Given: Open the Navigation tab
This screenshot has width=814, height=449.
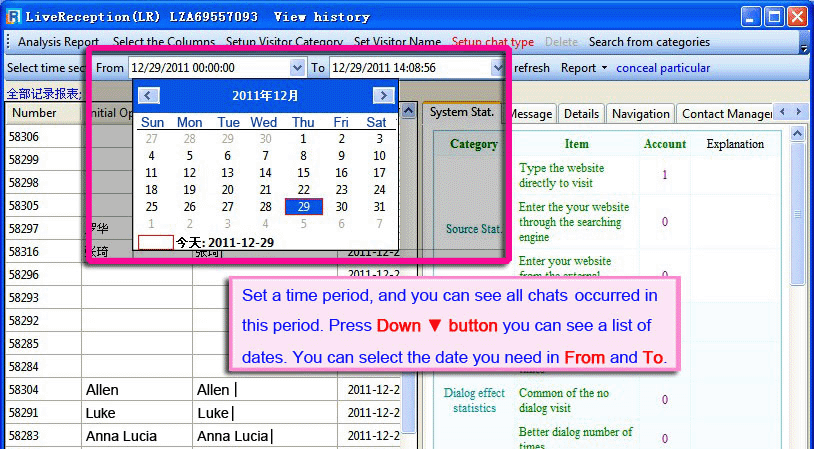Looking at the screenshot, I should (x=641, y=114).
